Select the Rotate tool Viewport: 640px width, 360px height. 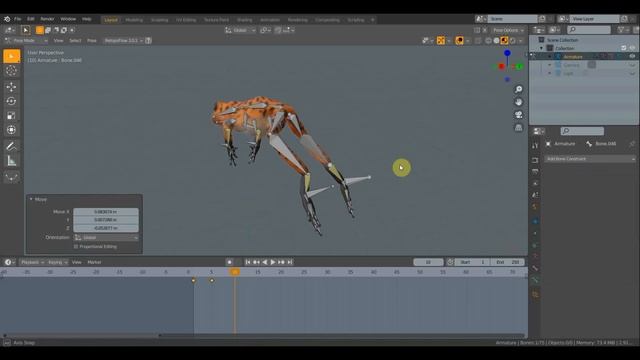[x=11, y=101]
